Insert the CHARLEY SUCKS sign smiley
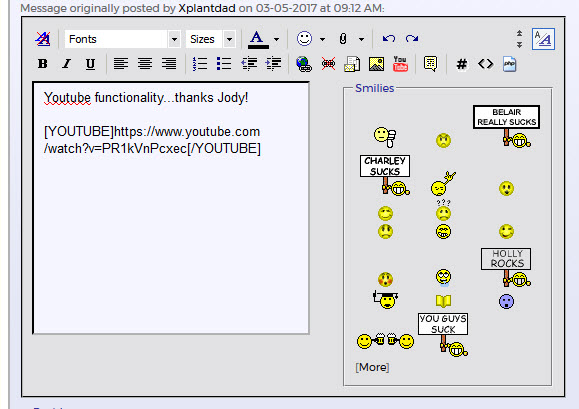The image size is (579, 409). pos(385,175)
